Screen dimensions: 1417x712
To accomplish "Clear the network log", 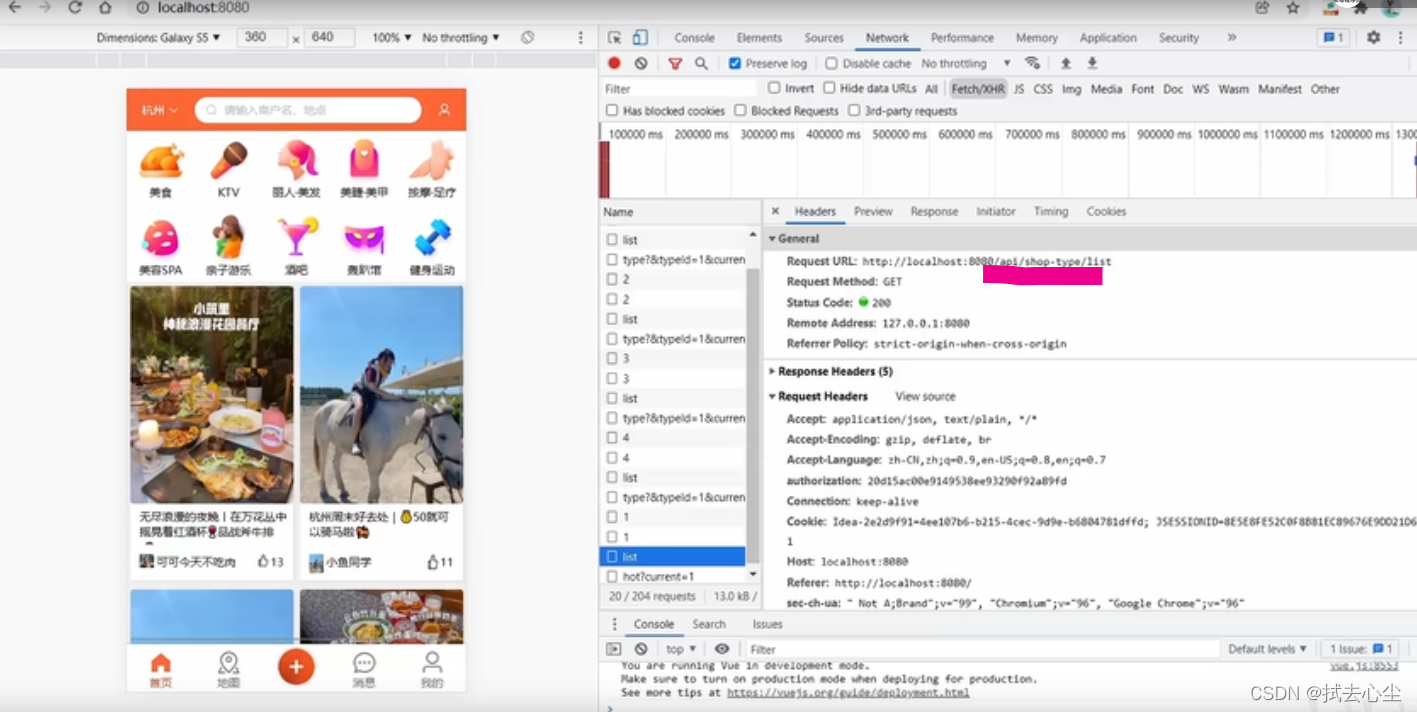I will click(x=641, y=63).
